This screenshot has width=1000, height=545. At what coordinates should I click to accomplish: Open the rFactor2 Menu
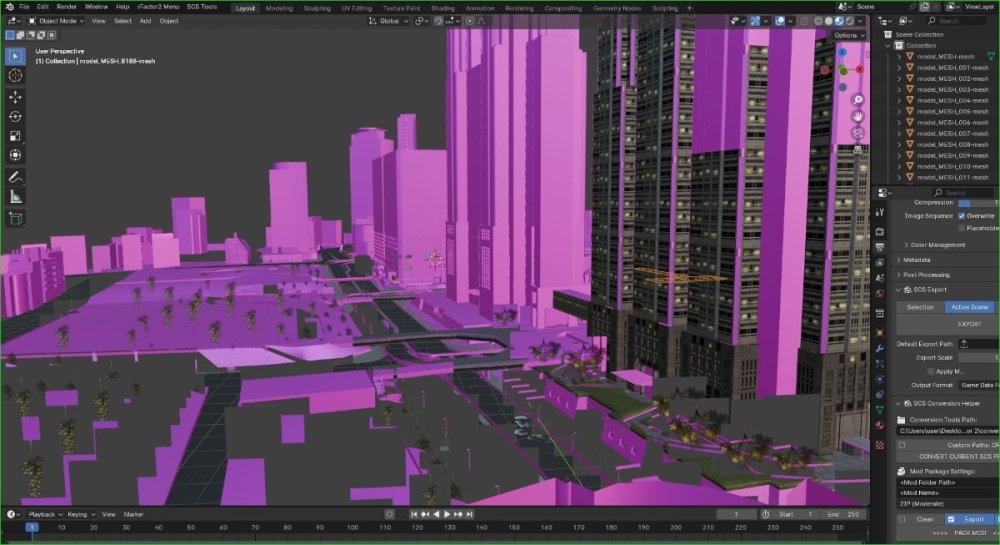point(158,6)
